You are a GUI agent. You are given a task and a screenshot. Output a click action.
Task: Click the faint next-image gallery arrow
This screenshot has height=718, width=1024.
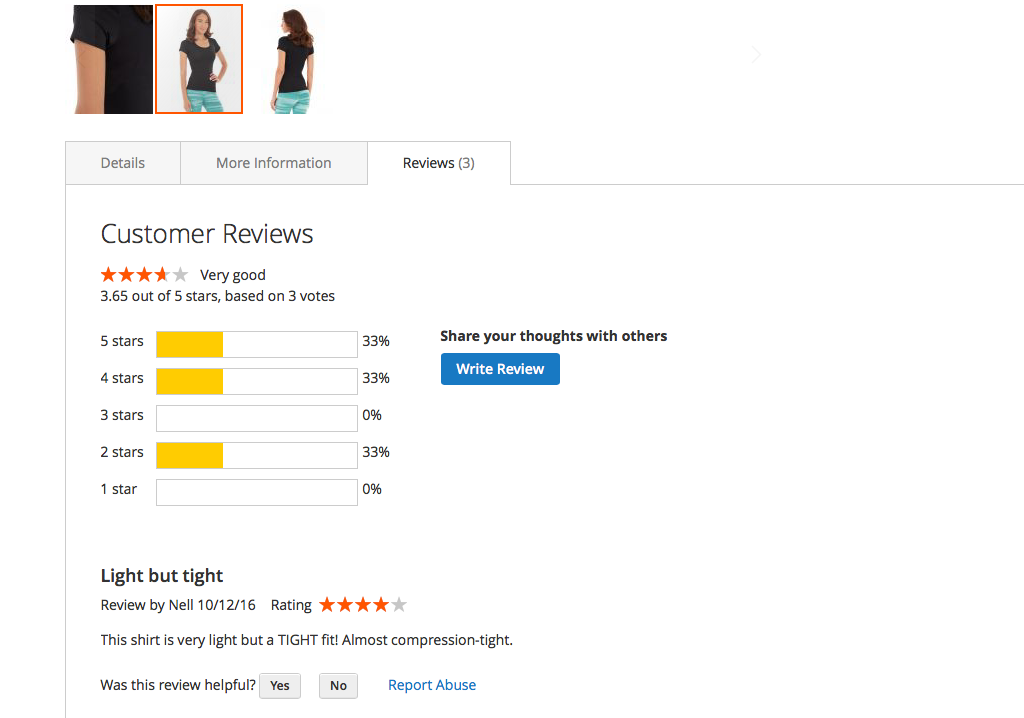point(756,54)
